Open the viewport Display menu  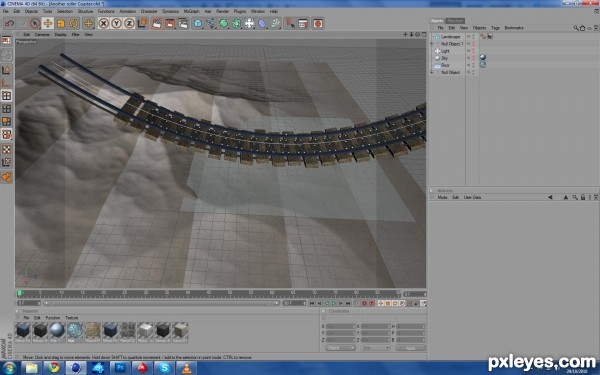tap(60, 34)
